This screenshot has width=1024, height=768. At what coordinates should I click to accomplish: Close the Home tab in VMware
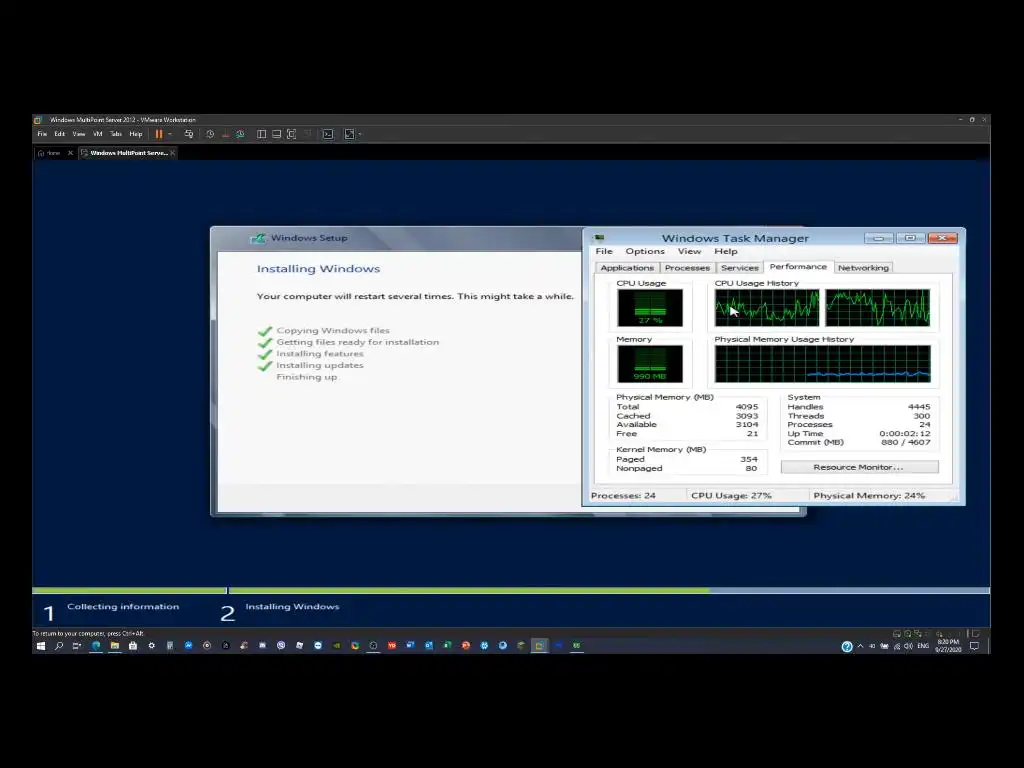[71, 153]
